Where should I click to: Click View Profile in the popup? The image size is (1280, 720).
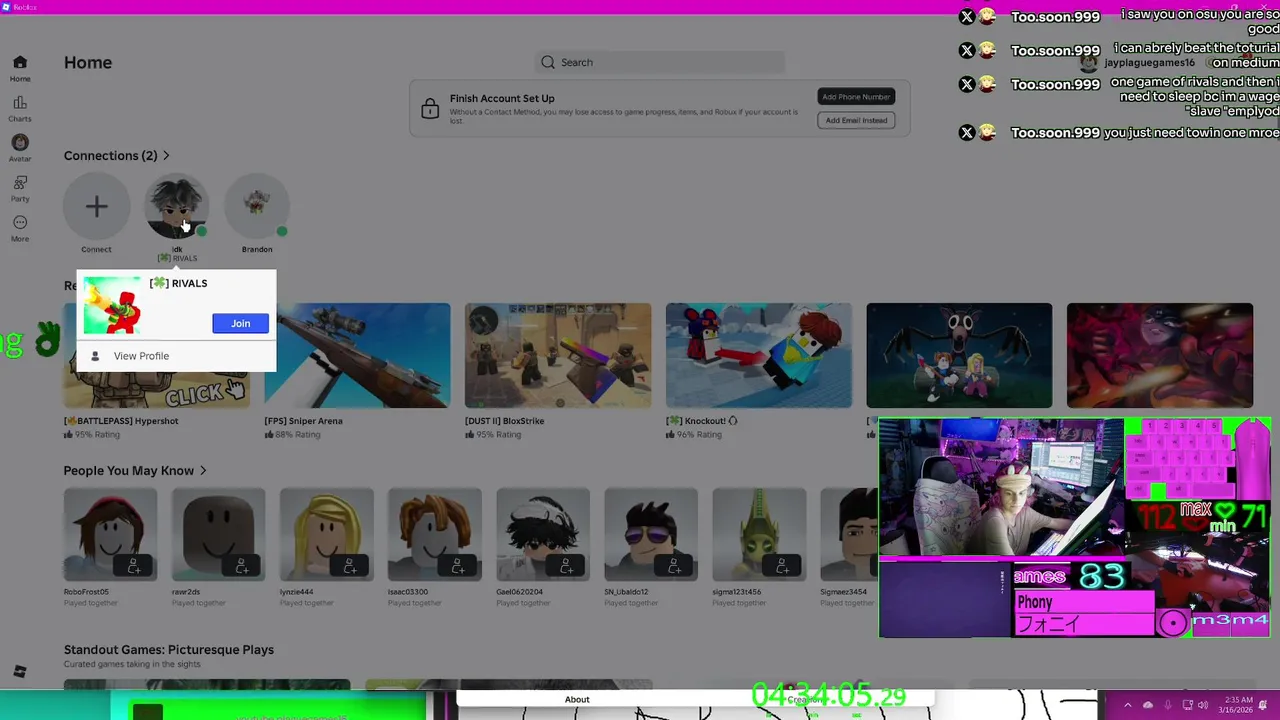click(x=141, y=356)
